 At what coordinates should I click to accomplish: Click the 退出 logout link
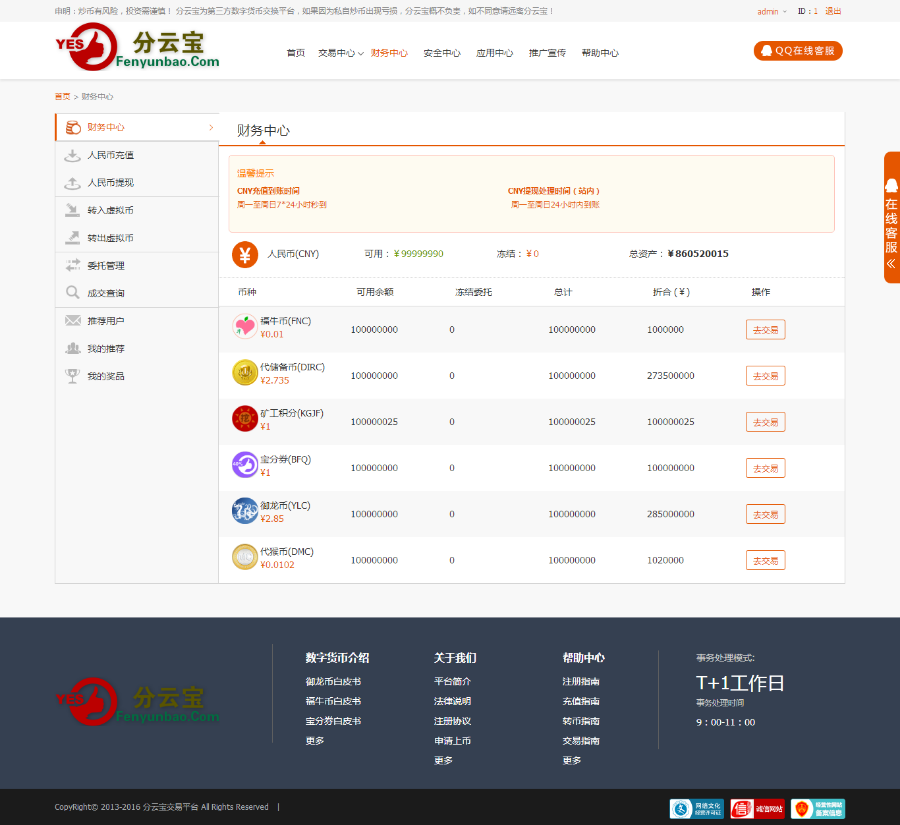click(833, 11)
